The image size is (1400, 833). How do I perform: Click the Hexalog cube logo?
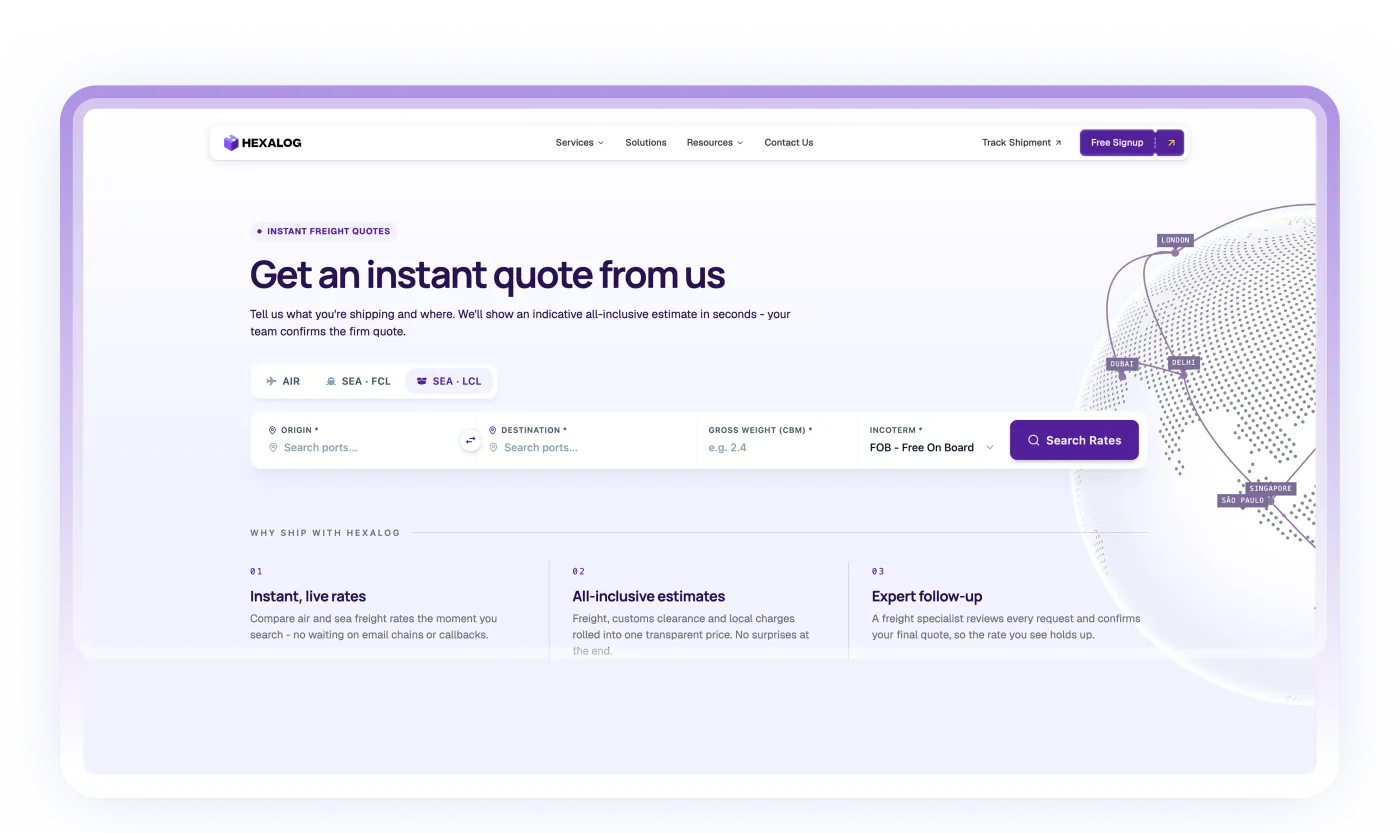[231, 143]
